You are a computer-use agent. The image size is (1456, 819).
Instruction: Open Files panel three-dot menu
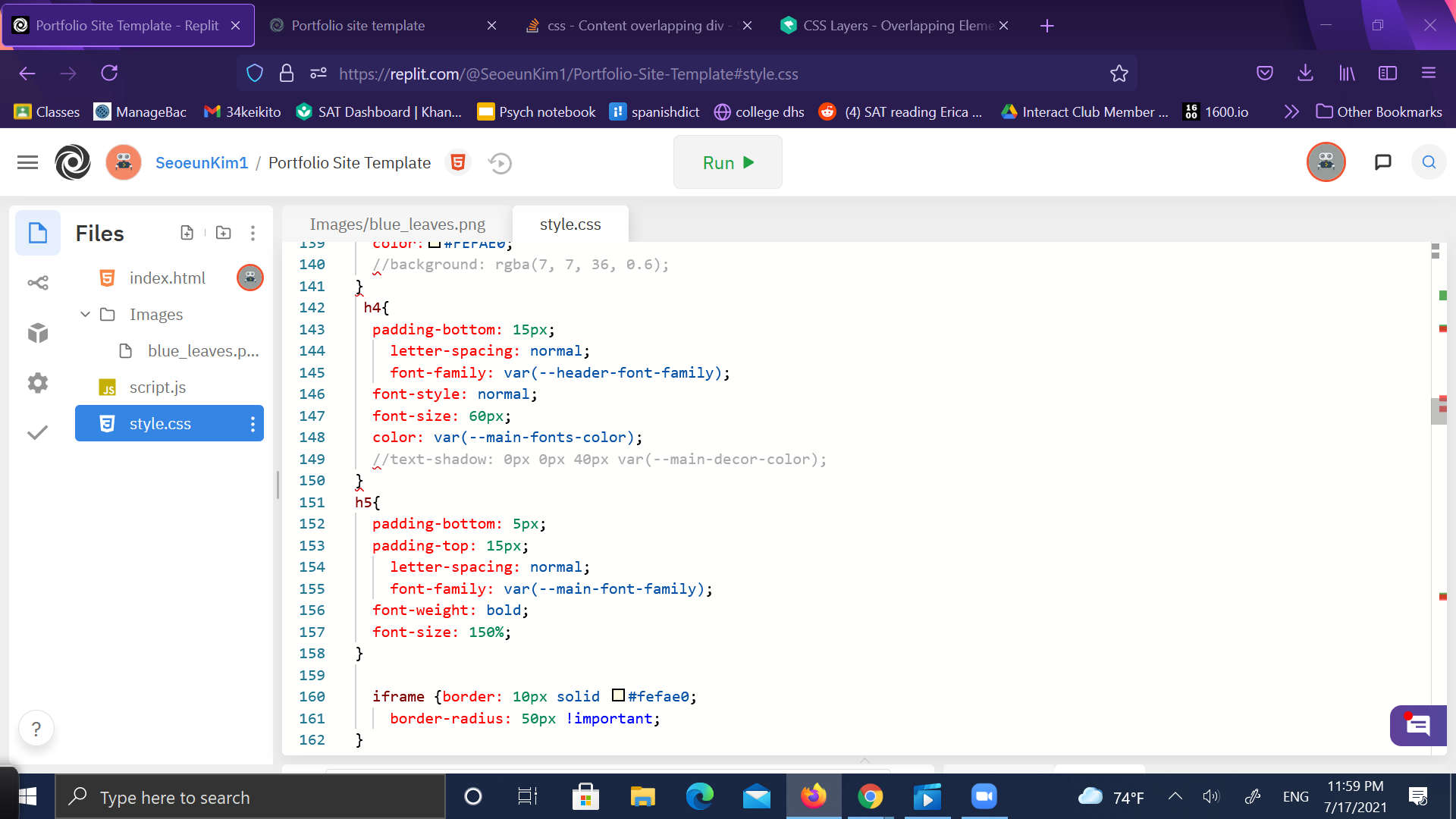click(x=253, y=233)
